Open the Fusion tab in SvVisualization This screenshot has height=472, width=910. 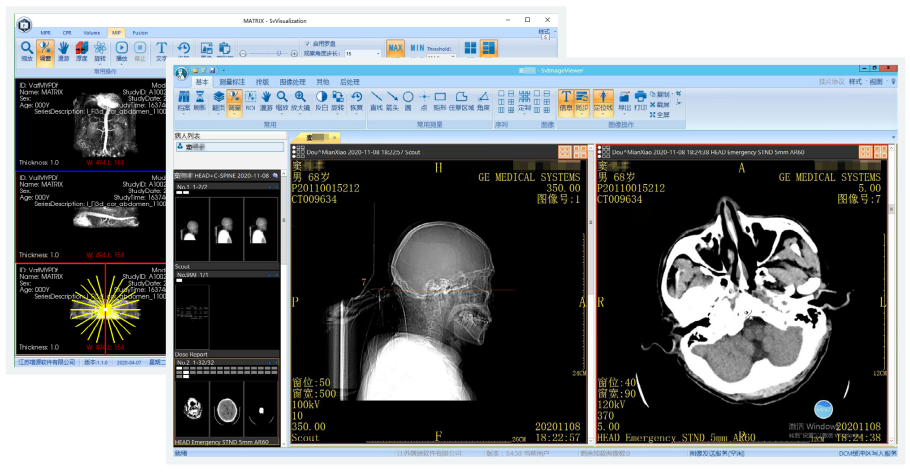coord(140,33)
